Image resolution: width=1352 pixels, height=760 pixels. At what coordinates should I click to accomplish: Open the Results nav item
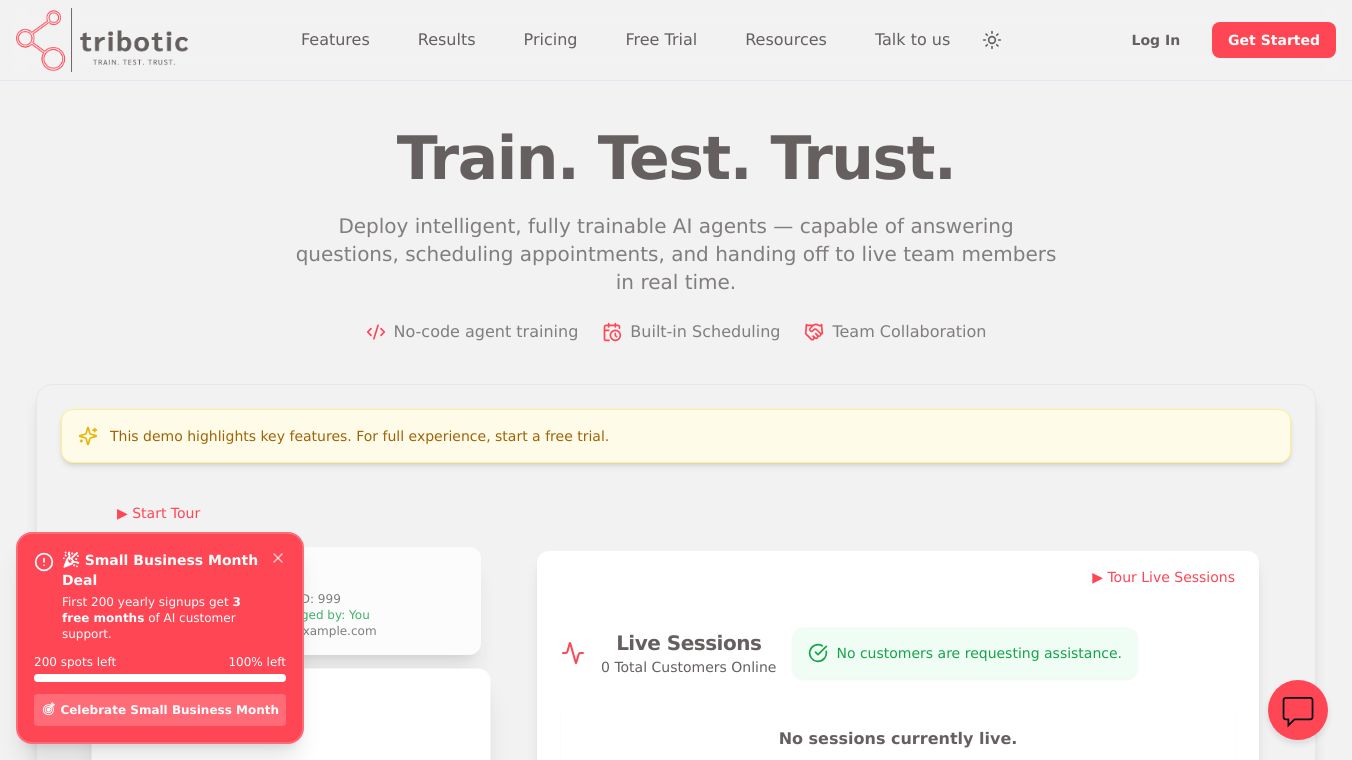pos(446,40)
